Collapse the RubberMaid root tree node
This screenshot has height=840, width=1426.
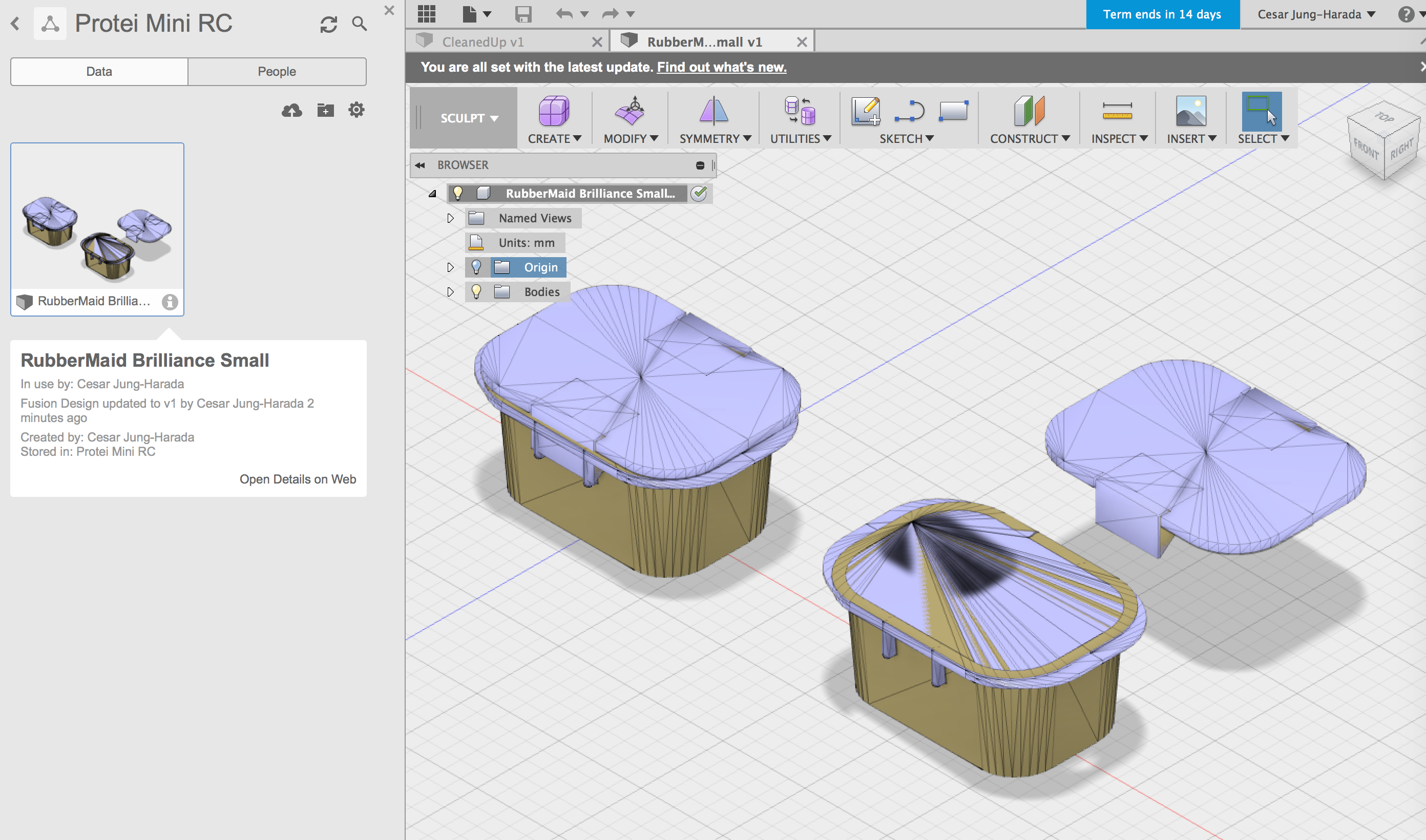[x=432, y=194]
